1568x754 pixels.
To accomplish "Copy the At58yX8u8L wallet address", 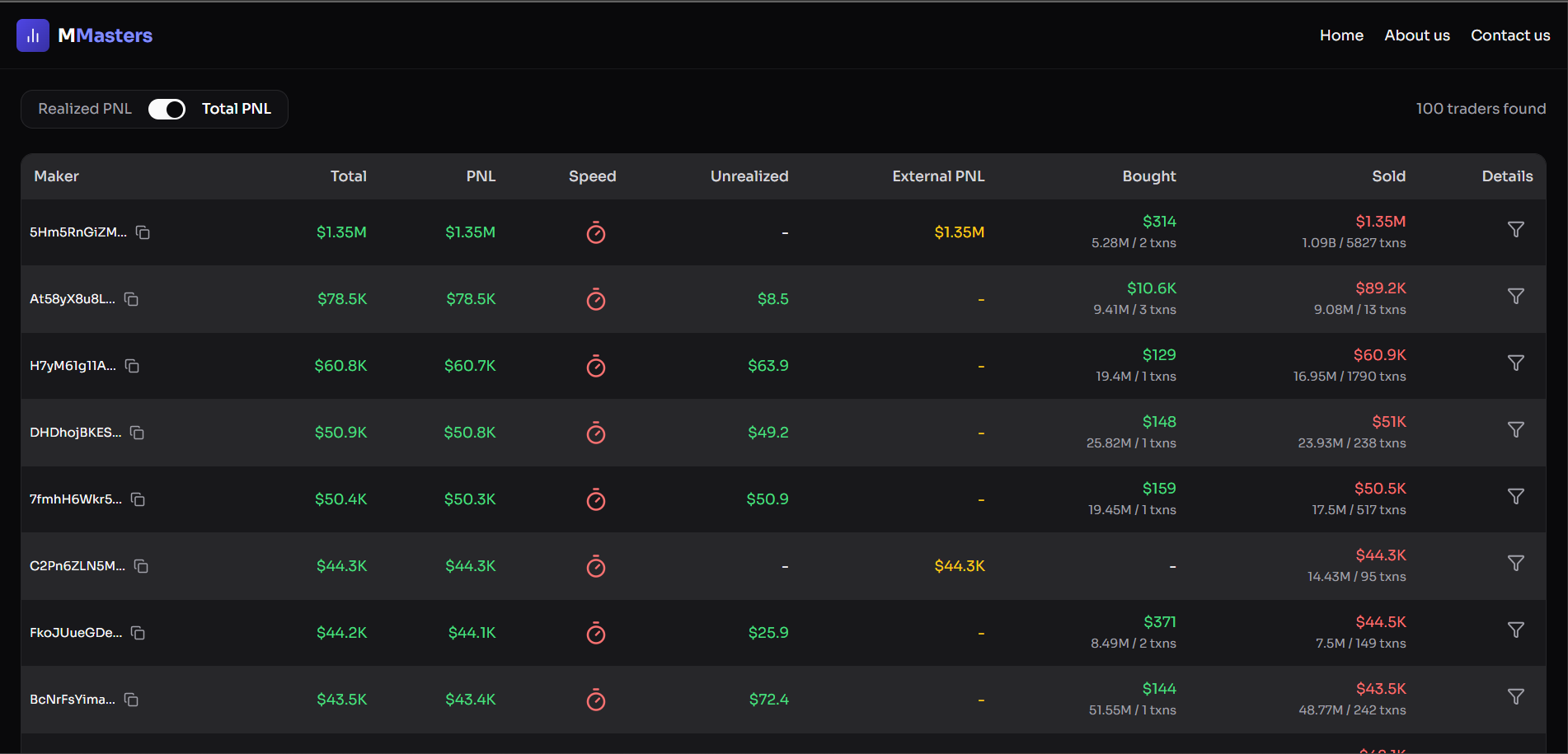I will pos(132,299).
